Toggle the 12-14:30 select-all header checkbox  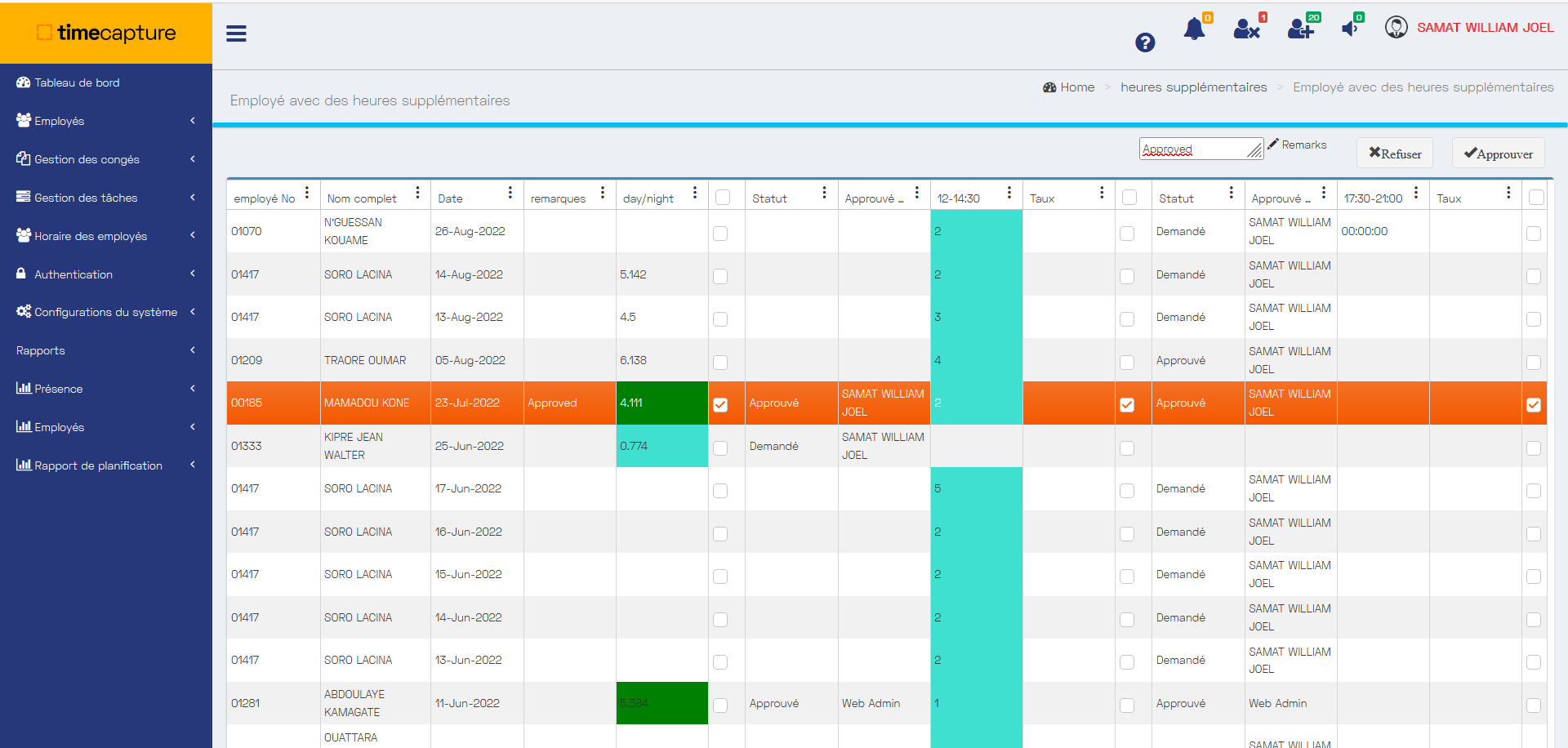point(1129,197)
